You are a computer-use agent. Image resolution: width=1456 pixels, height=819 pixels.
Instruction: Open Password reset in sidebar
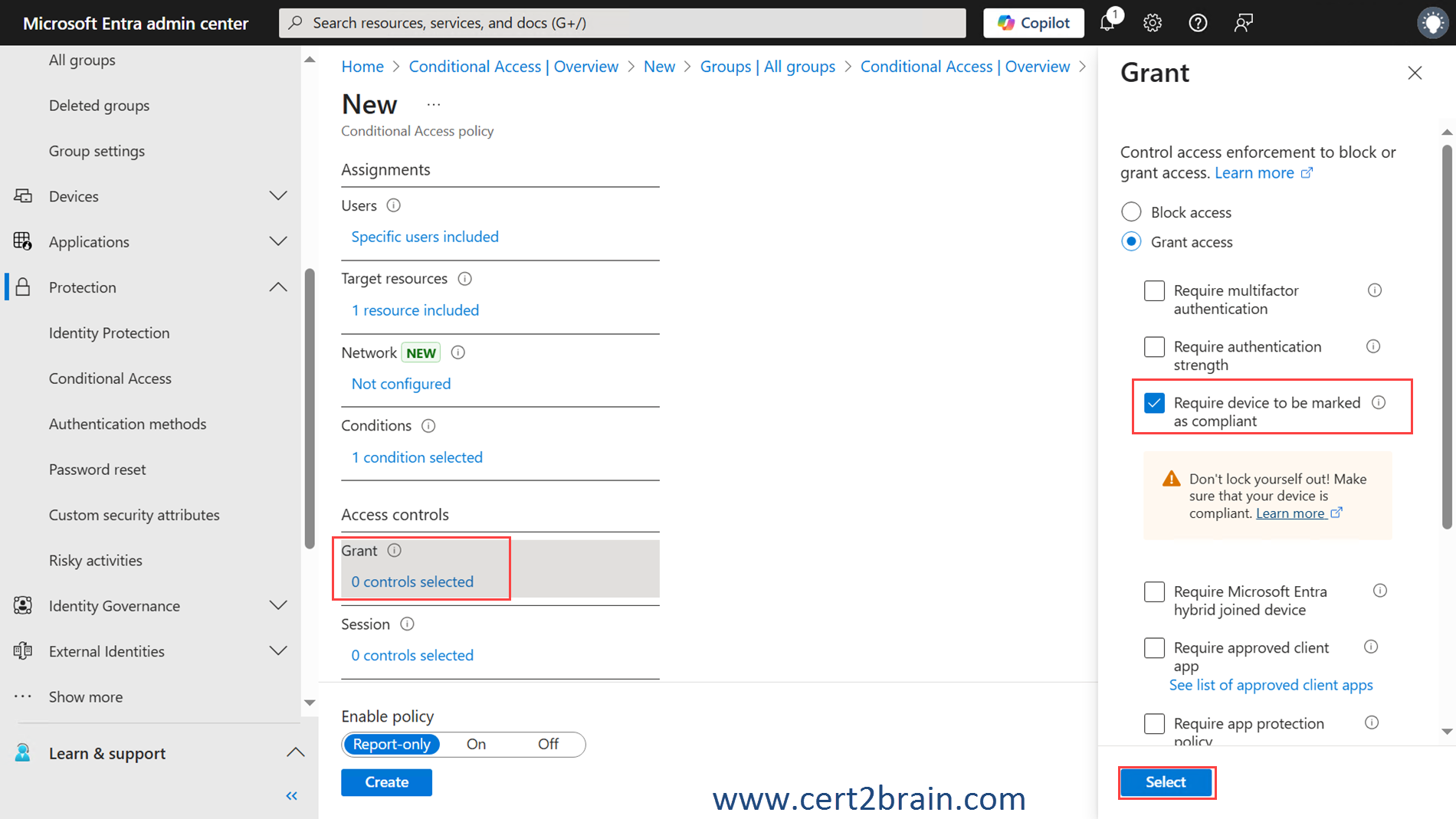97,470
